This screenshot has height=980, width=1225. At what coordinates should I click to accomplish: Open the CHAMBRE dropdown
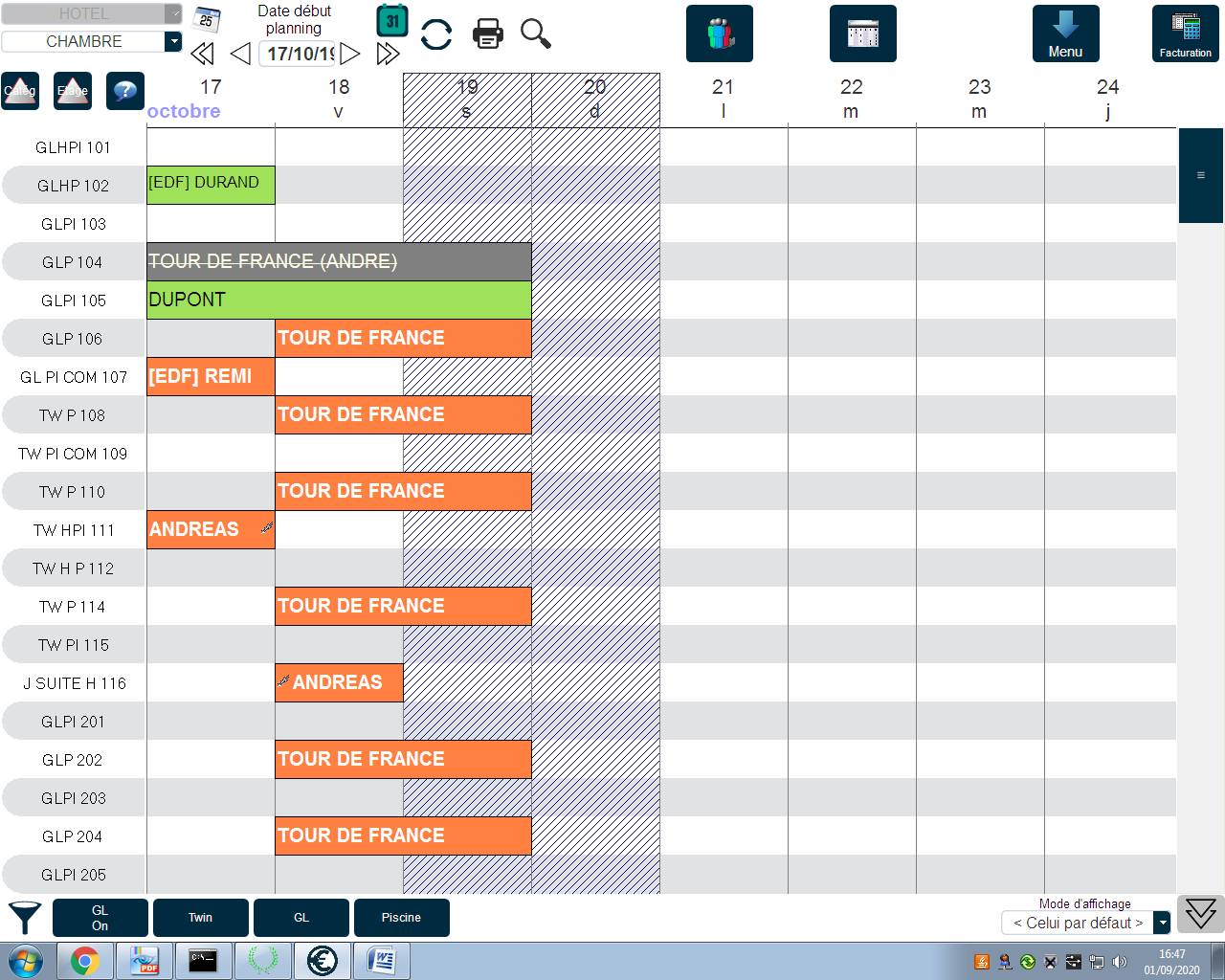coord(172,41)
